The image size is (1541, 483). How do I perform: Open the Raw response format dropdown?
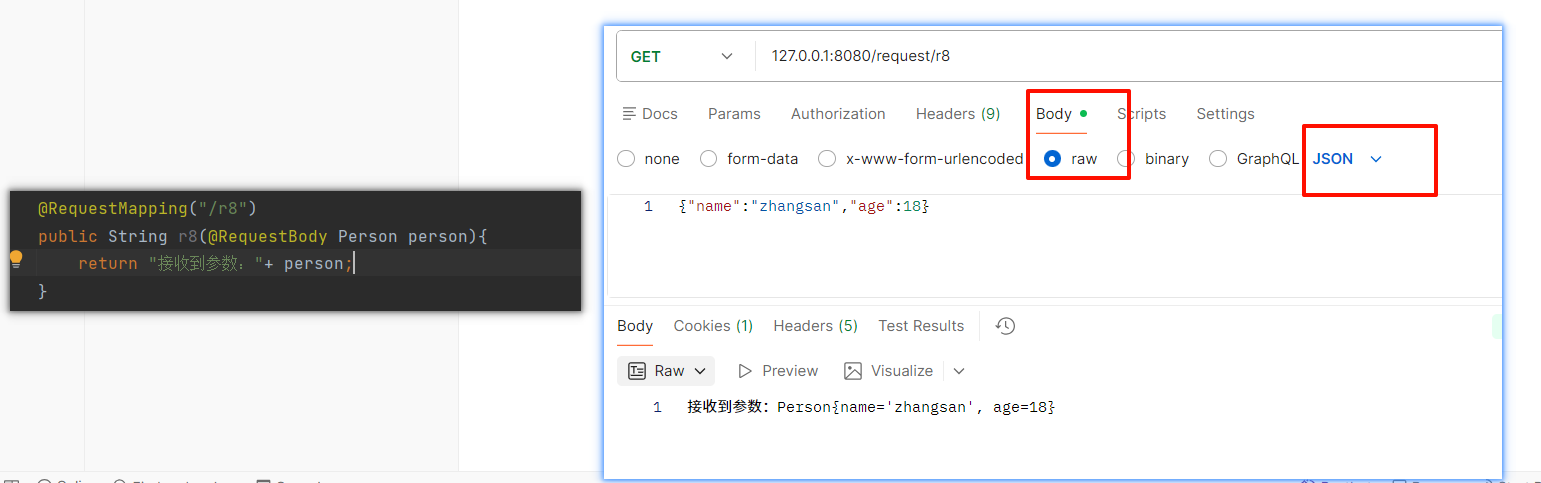click(666, 371)
